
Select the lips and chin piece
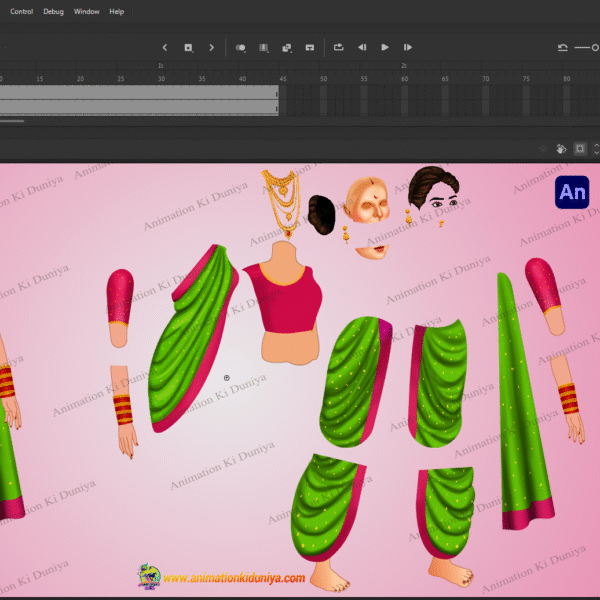coord(372,251)
